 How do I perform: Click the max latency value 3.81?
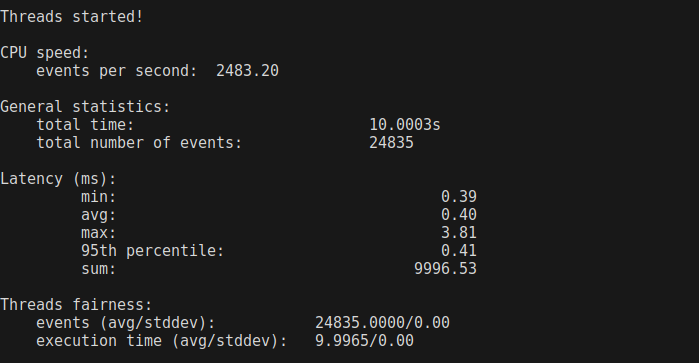(x=459, y=233)
